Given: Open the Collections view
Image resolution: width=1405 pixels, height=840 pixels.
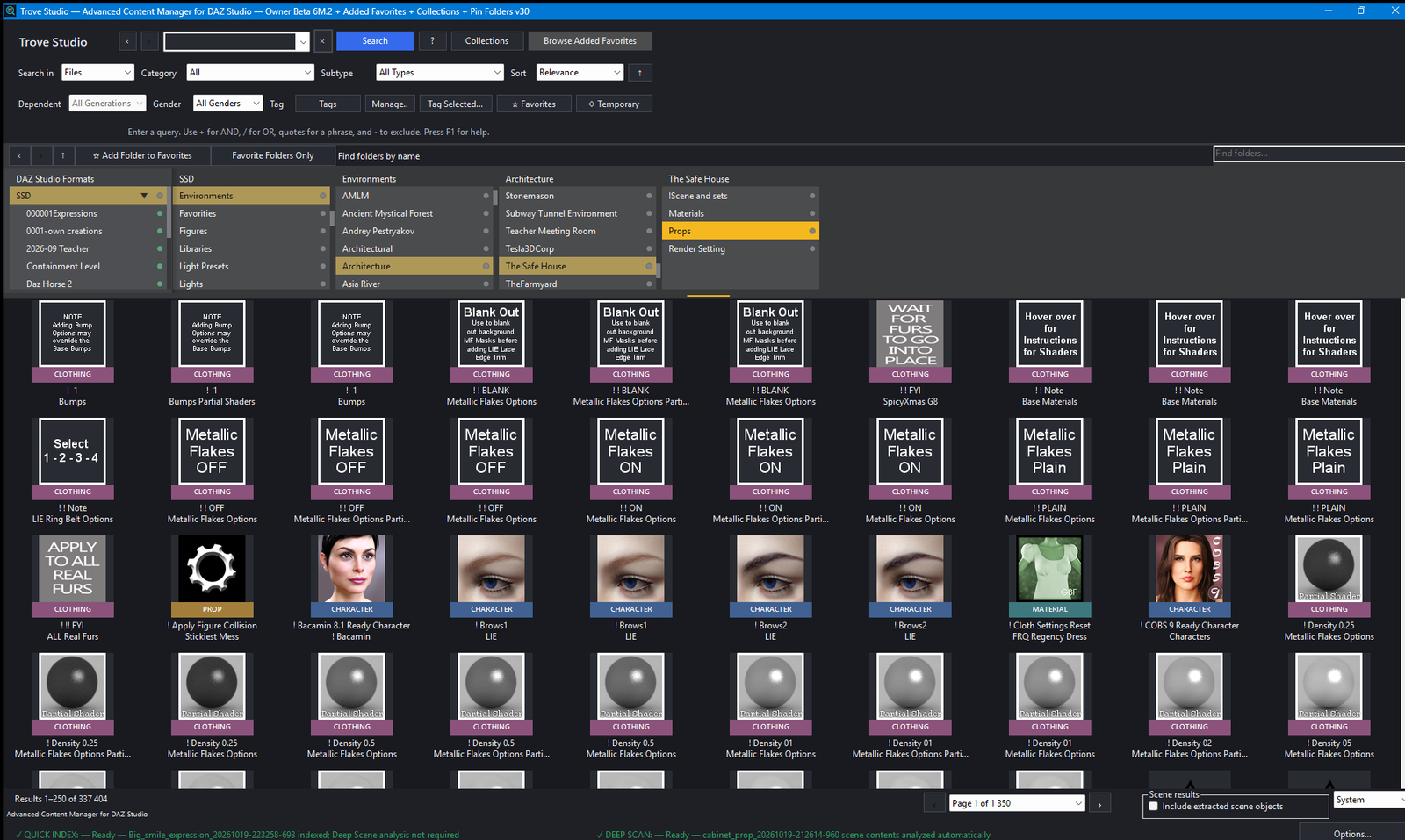Looking at the screenshot, I should tap(486, 41).
